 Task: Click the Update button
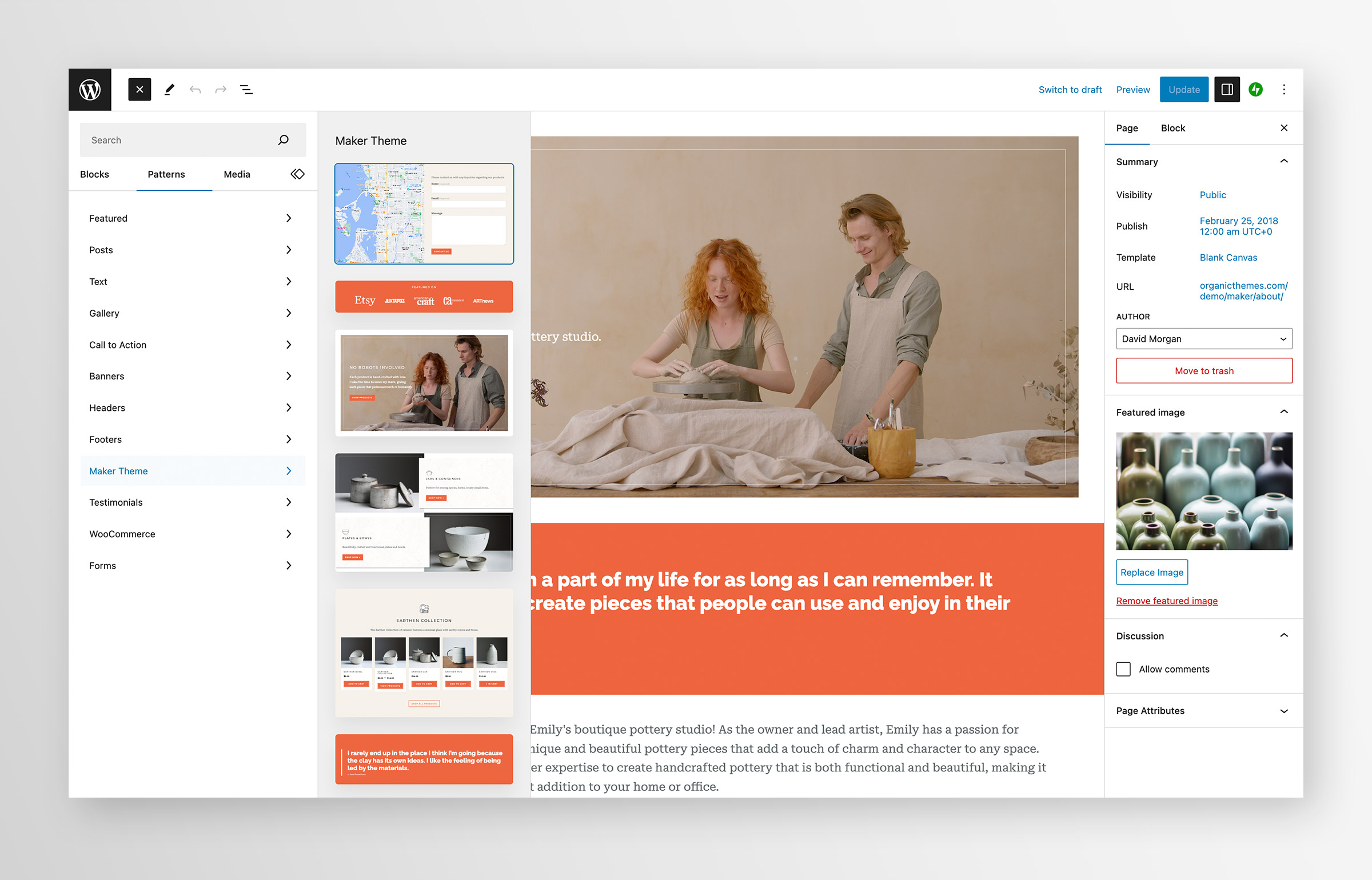[1184, 90]
